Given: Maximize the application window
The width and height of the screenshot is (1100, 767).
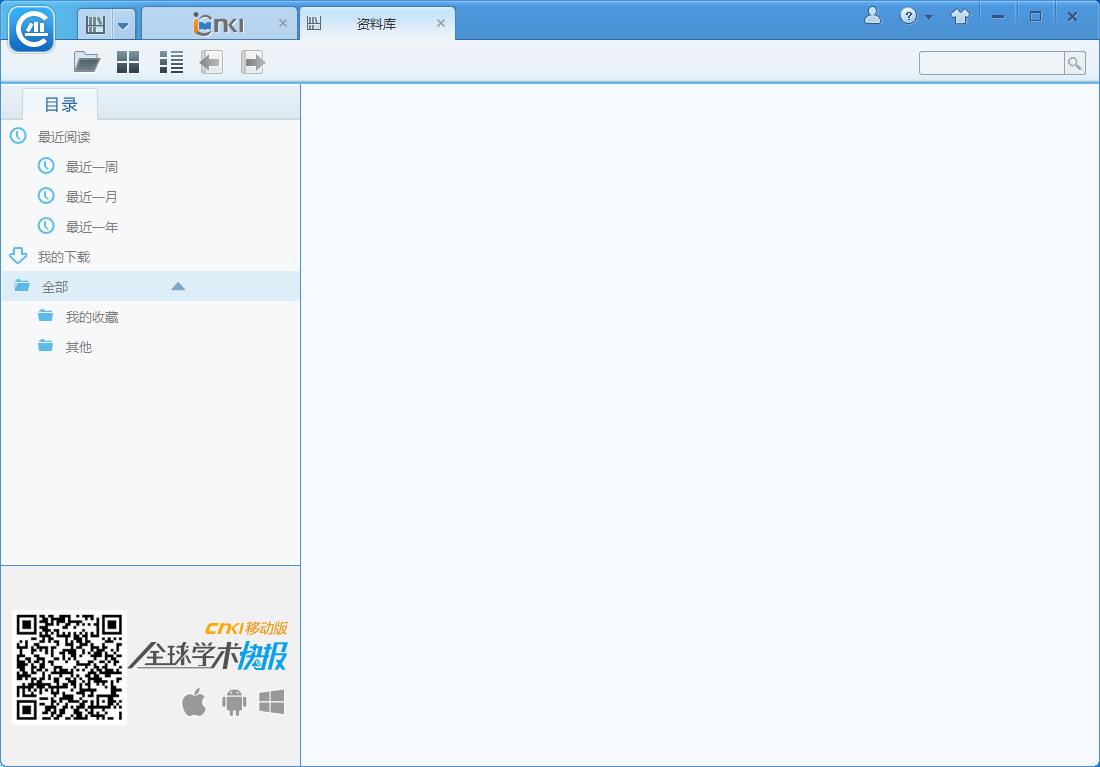Looking at the screenshot, I should (x=1035, y=16).
